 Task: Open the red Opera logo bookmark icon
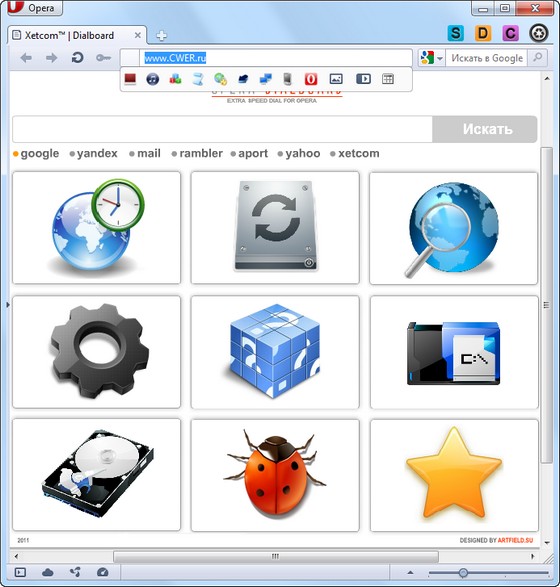pos(311,79)
